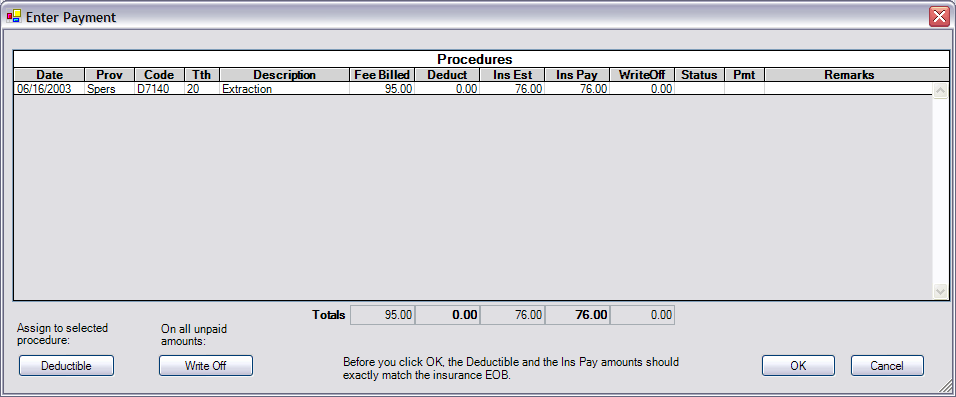Click the Deduct cell for D7140
Screen dimensions: 956x397
click(x=447, y=88)
